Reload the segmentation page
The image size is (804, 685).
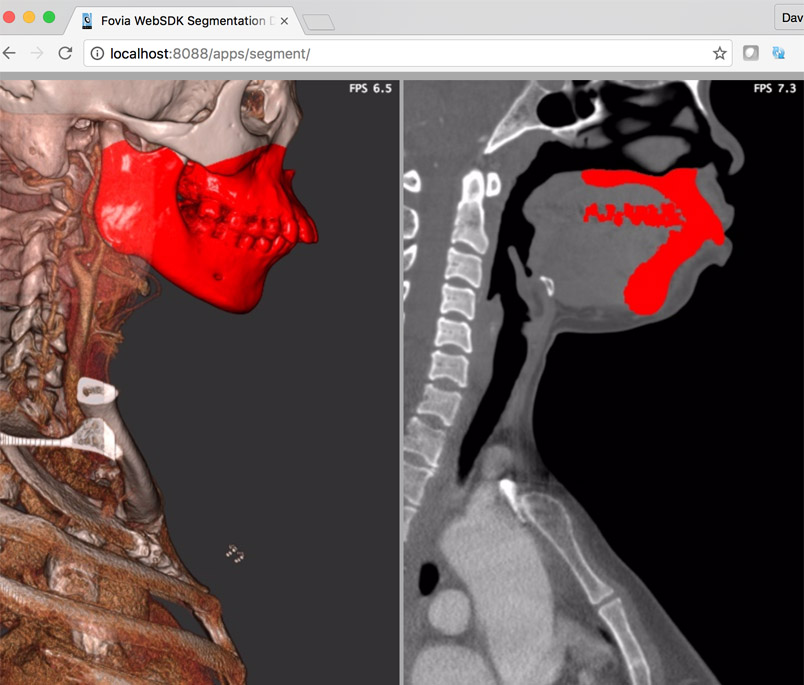click(x=65, y=53)
